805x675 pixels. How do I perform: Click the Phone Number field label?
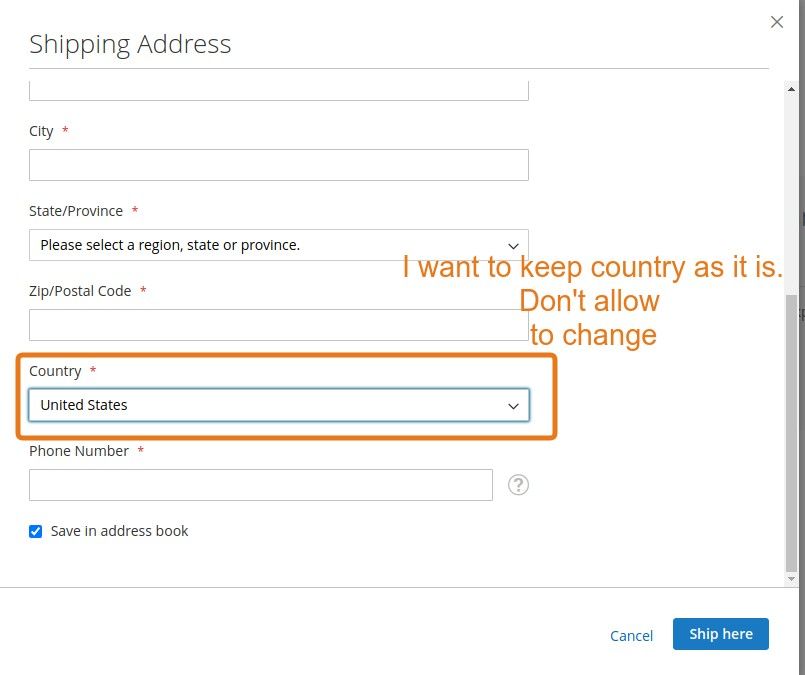click(78, 451)
